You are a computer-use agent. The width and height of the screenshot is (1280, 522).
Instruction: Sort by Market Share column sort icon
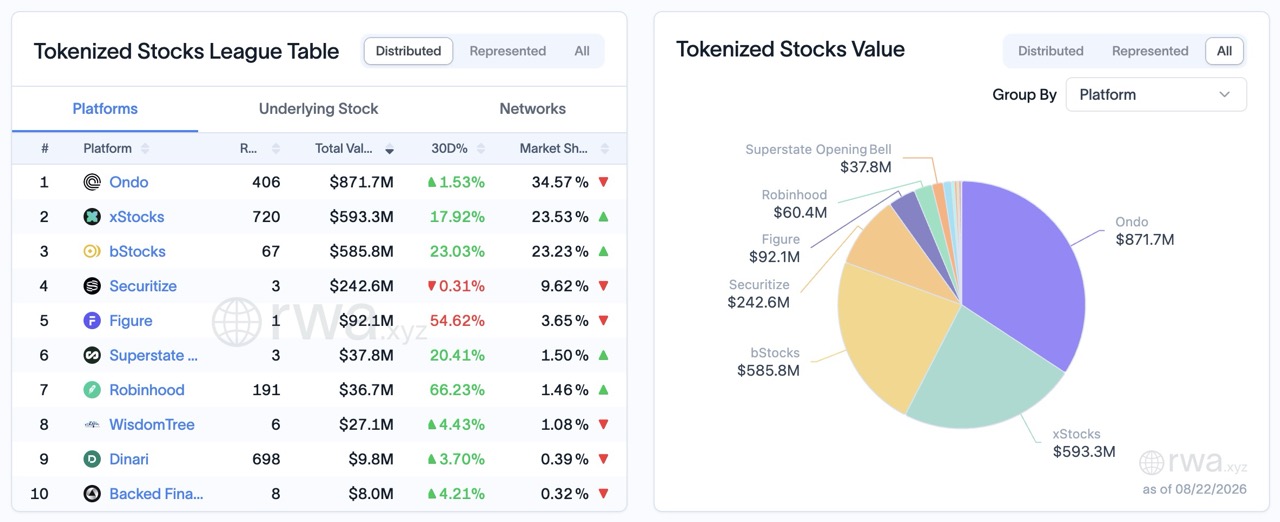[603, 149]
